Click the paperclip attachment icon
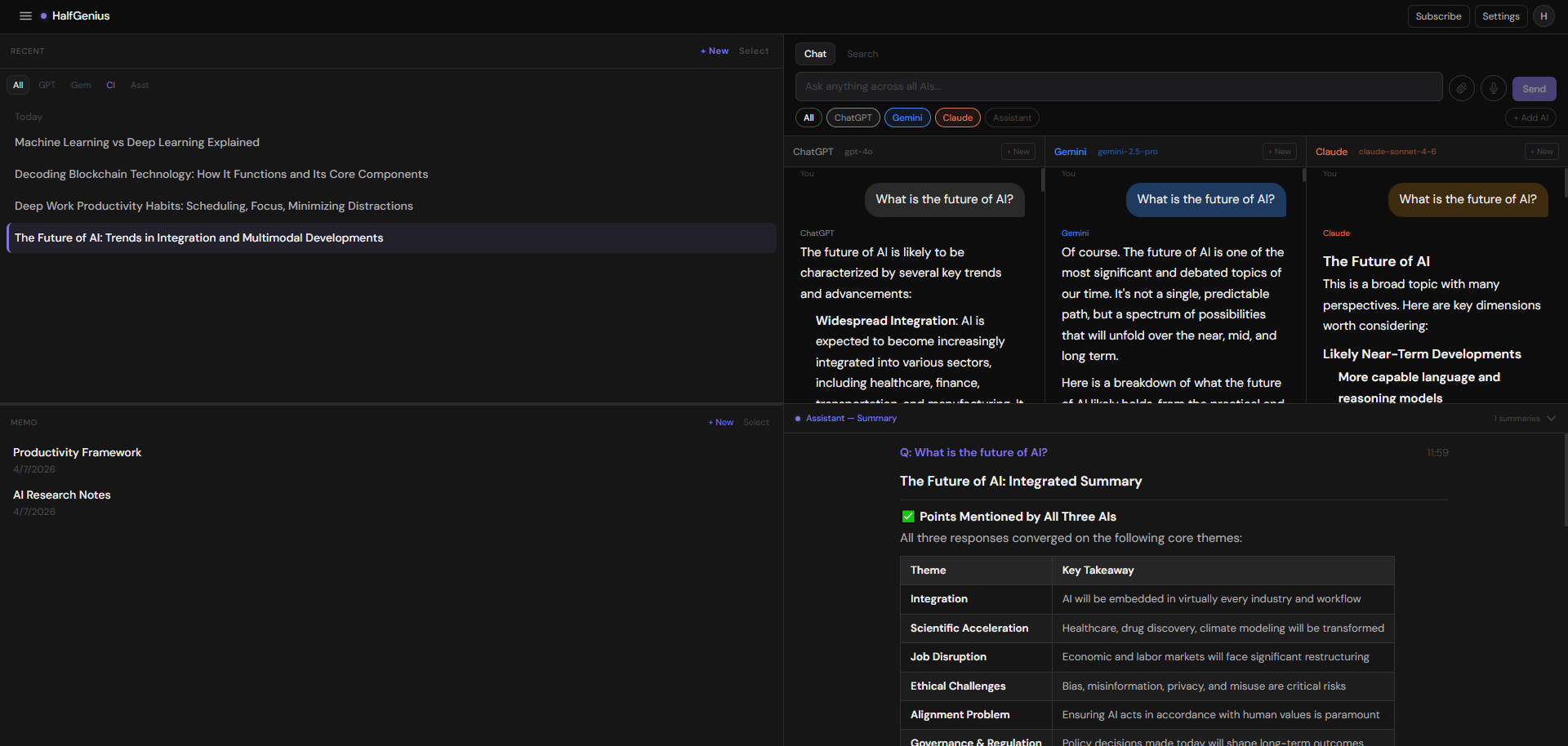The height and width of the screenshot is (746, 1568). [1462, 88]
